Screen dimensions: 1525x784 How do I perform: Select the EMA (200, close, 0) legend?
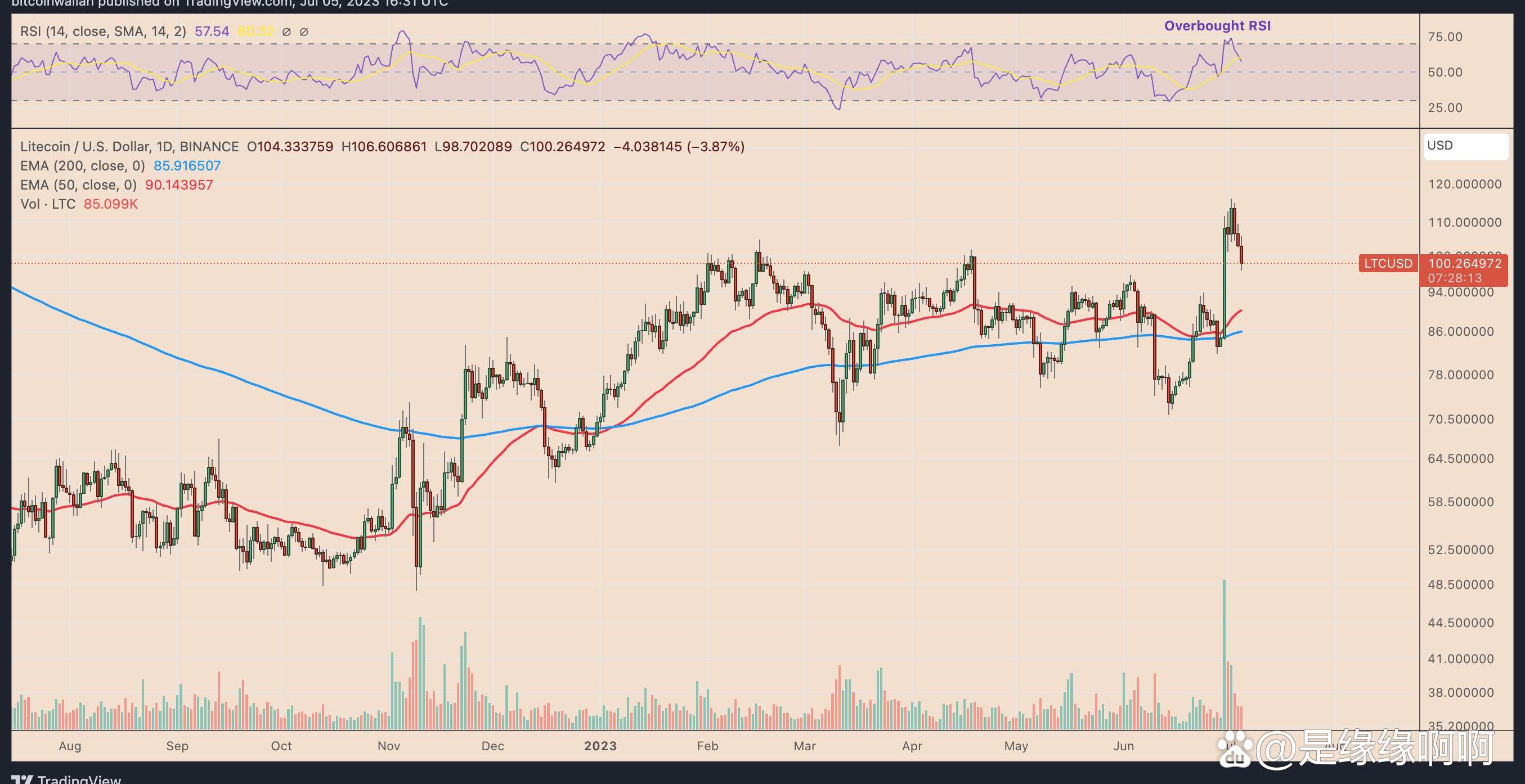[82, 166]
